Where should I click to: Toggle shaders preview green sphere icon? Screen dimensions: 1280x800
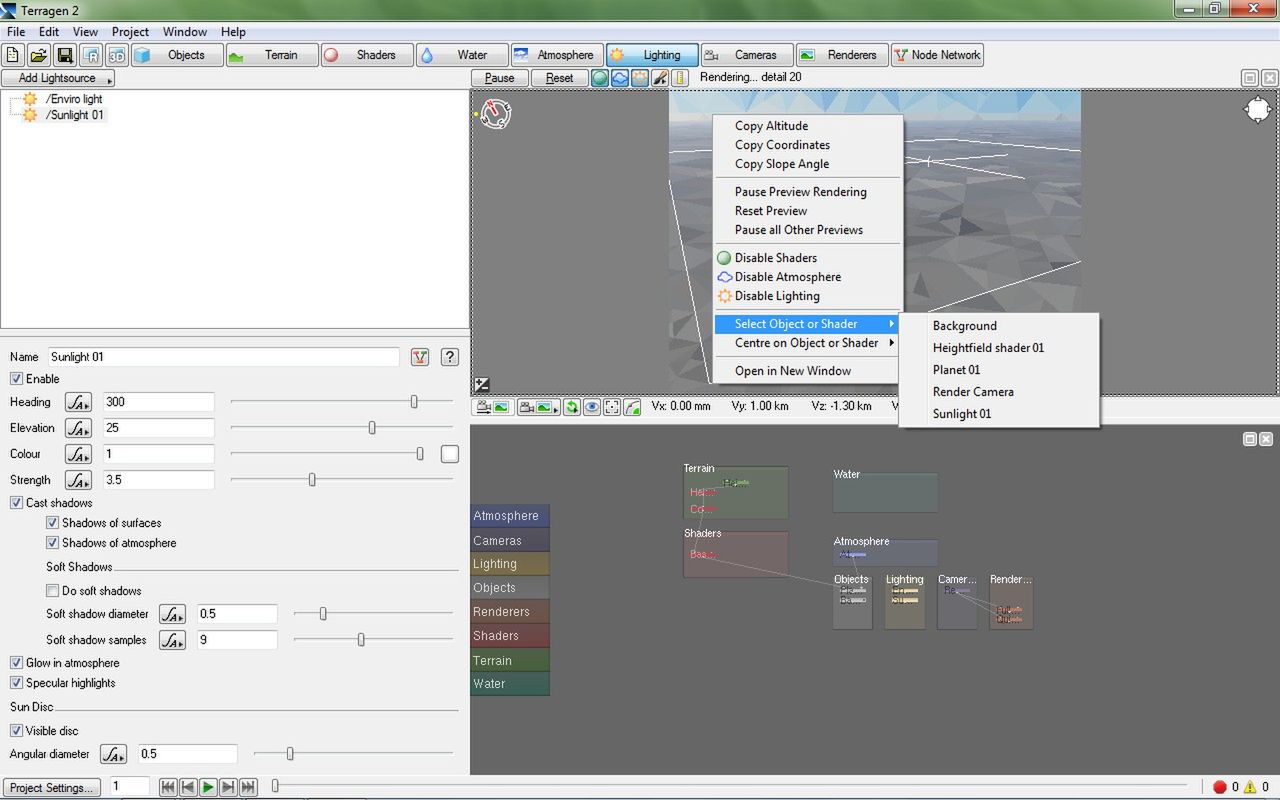pos(600,78)
